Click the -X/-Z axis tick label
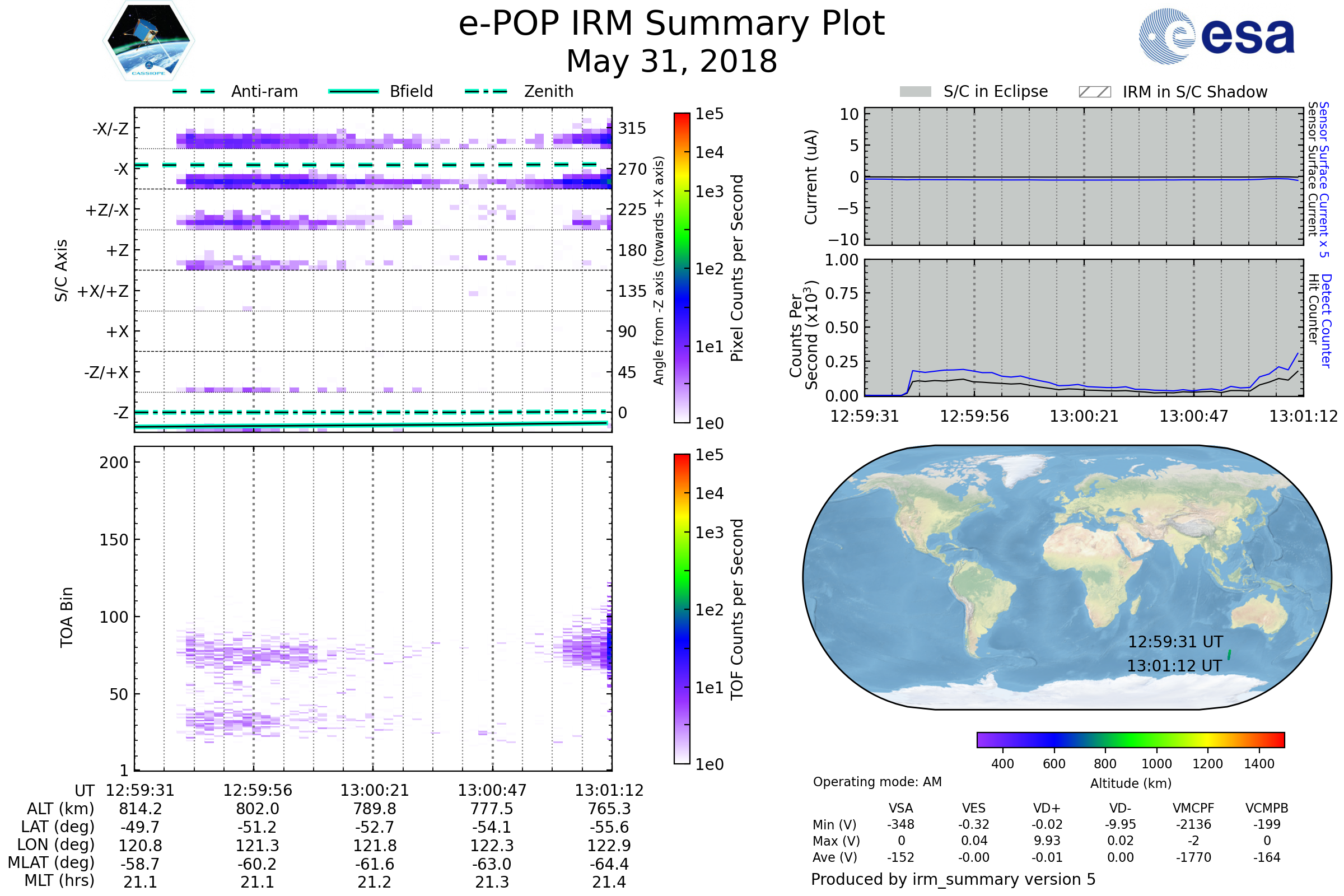 pos(110,129)
